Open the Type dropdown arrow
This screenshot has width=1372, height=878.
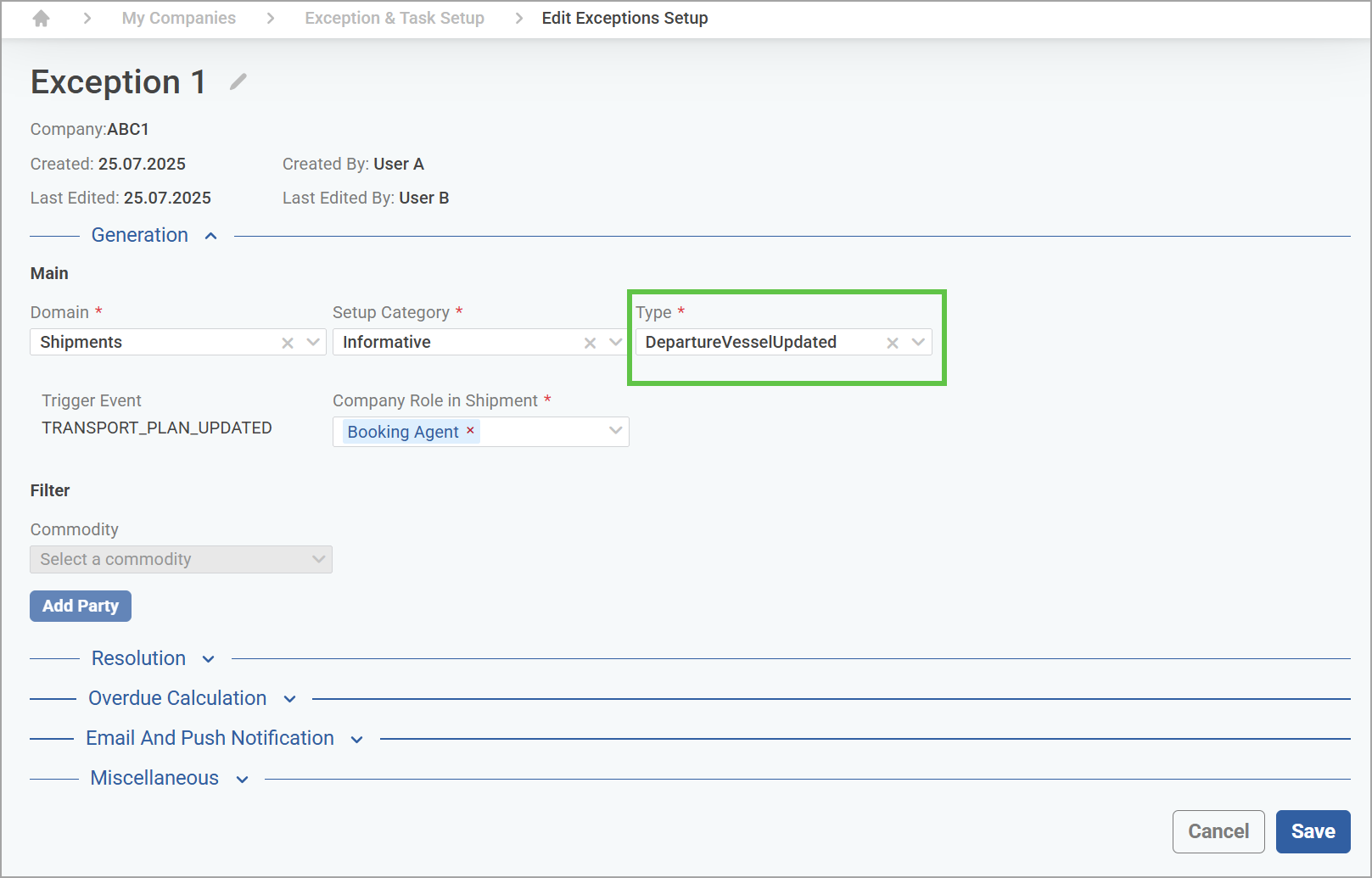pos(918,343)
